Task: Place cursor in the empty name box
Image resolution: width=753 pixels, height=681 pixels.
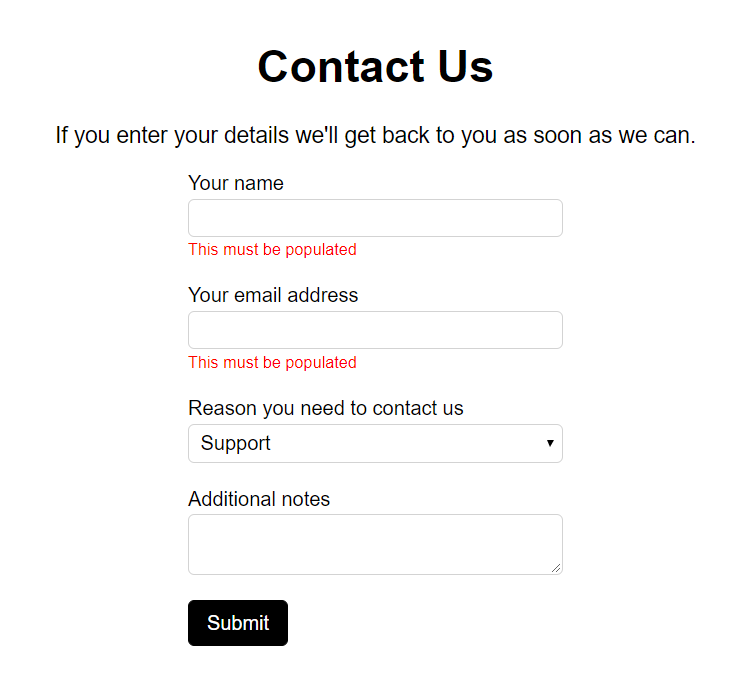Action: pyautogui.click(x=375, y=218)
